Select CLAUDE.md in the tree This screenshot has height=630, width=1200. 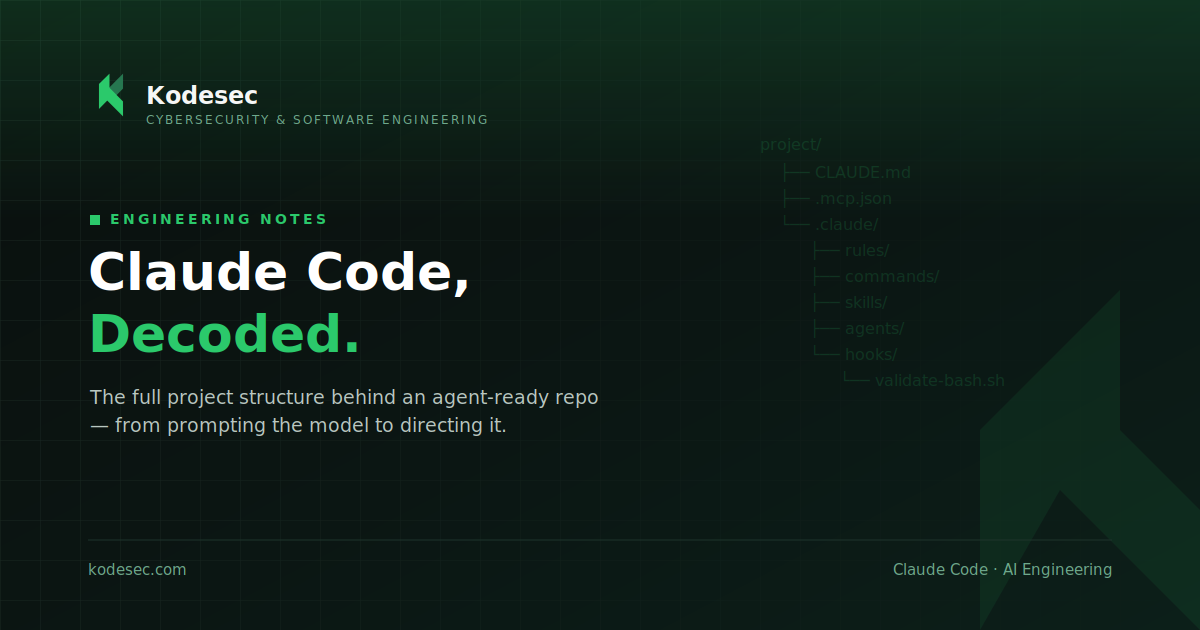(862, 172)
